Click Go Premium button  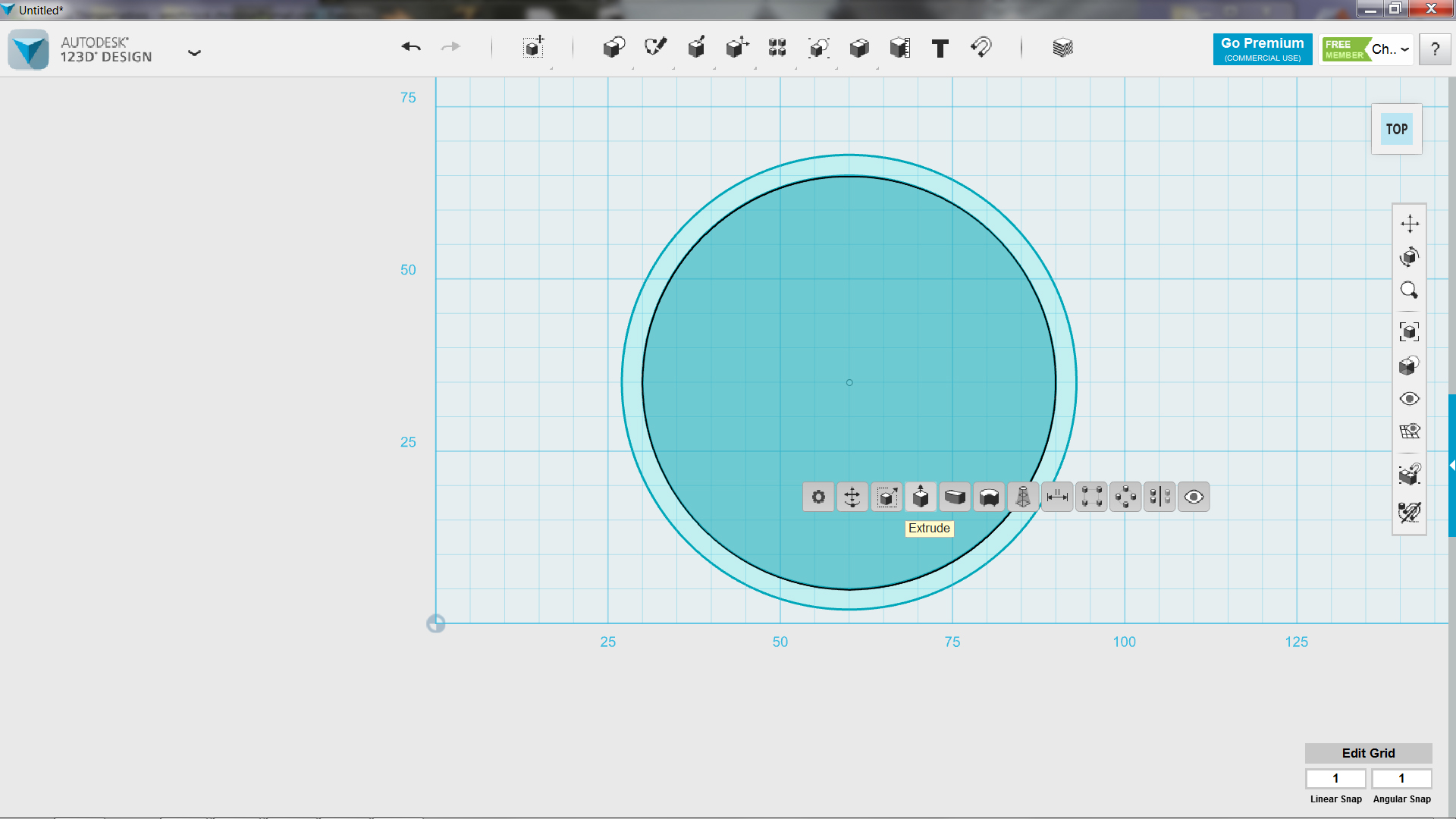pos(1262,48)
